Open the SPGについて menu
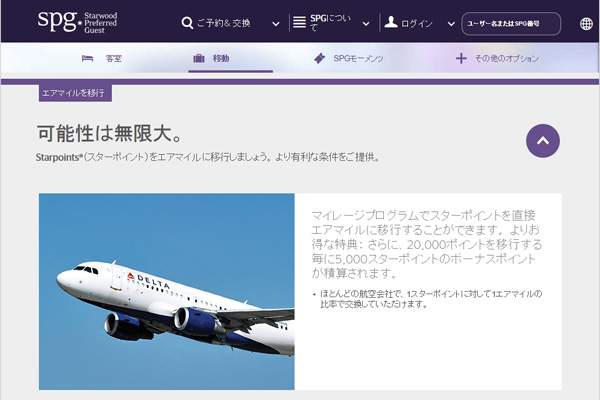This screenshot has width=600, height=400. (330, 23)
